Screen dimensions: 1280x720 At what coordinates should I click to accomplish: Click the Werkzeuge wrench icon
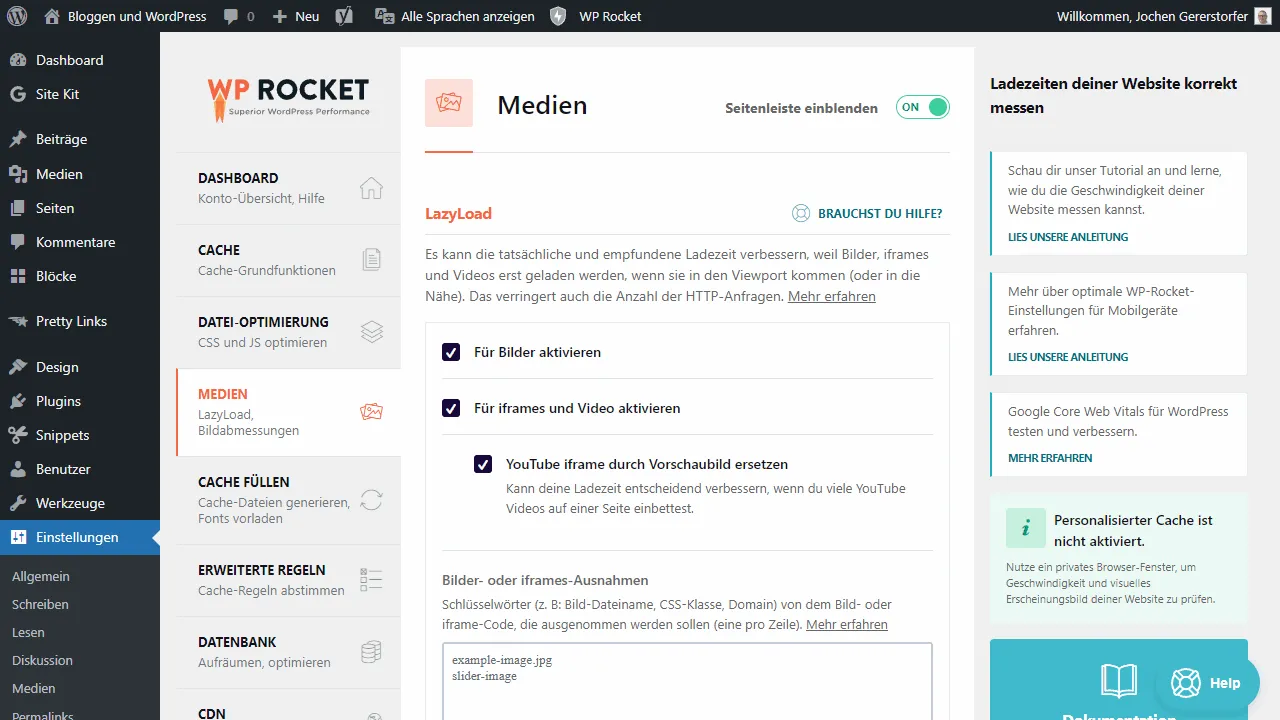pyautogui.click(x=18, y=503)
